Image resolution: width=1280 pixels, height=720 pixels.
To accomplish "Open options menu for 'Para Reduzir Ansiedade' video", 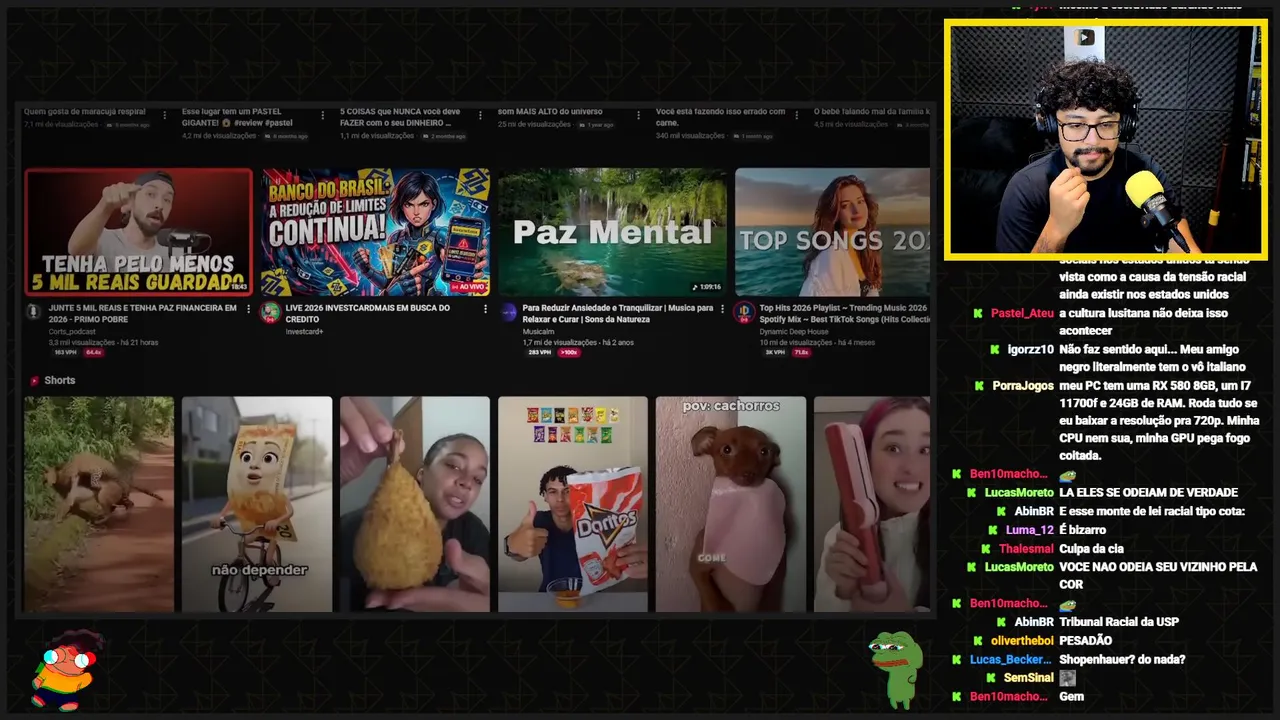I will pos(722,309).
